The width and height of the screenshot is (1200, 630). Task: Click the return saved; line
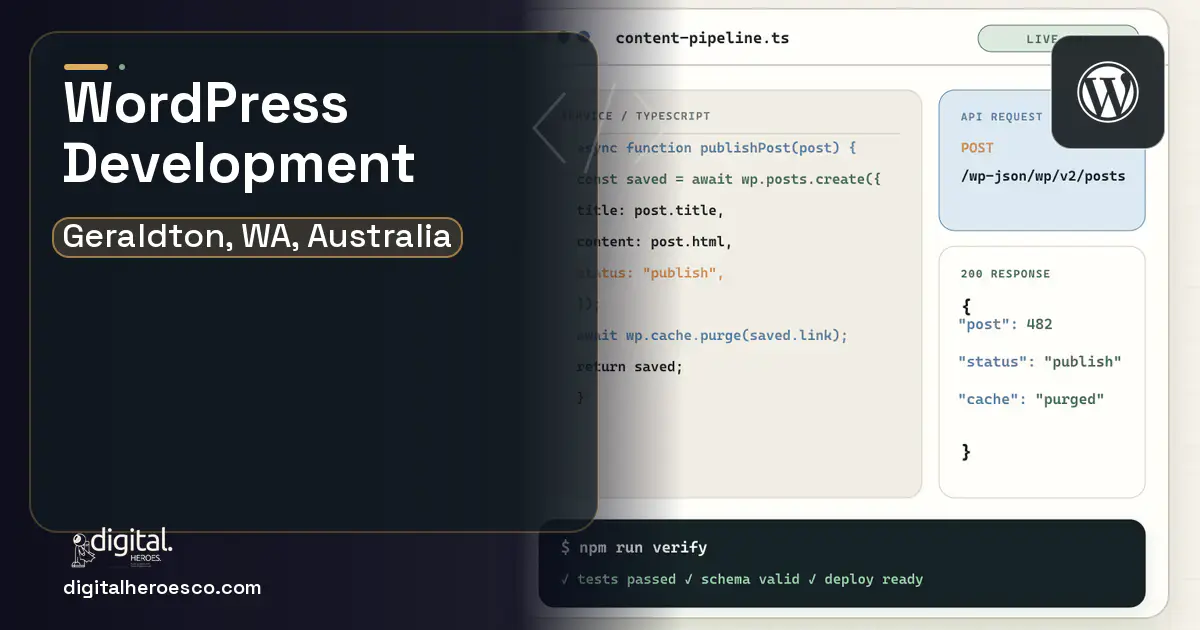[629, 367]
